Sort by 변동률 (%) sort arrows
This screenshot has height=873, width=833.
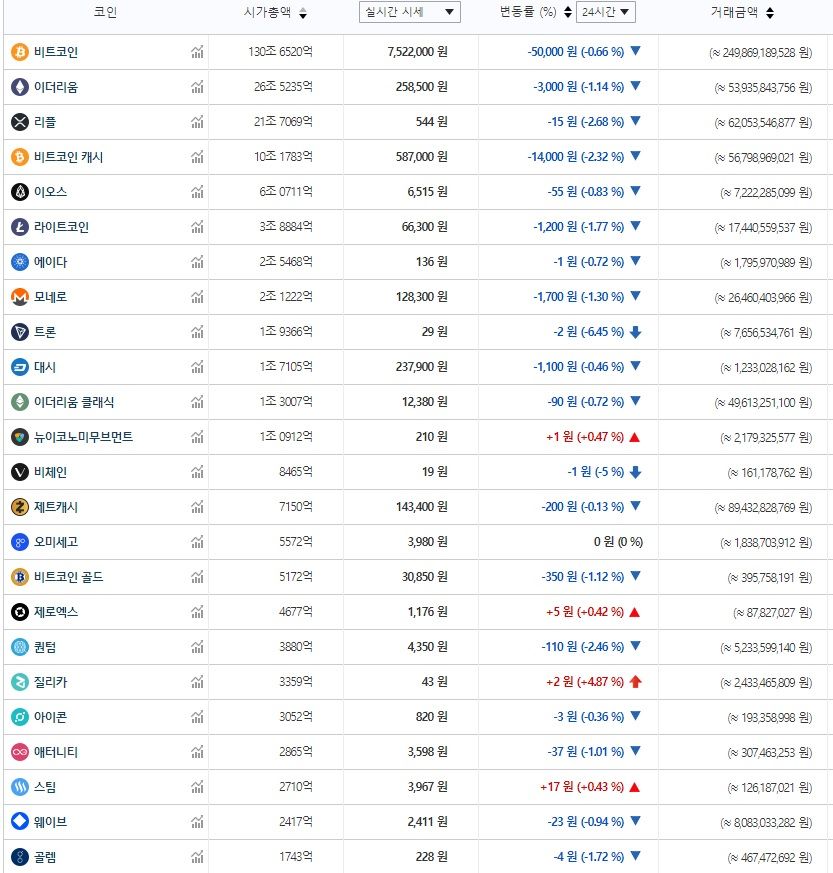click(x=567, y=13)
